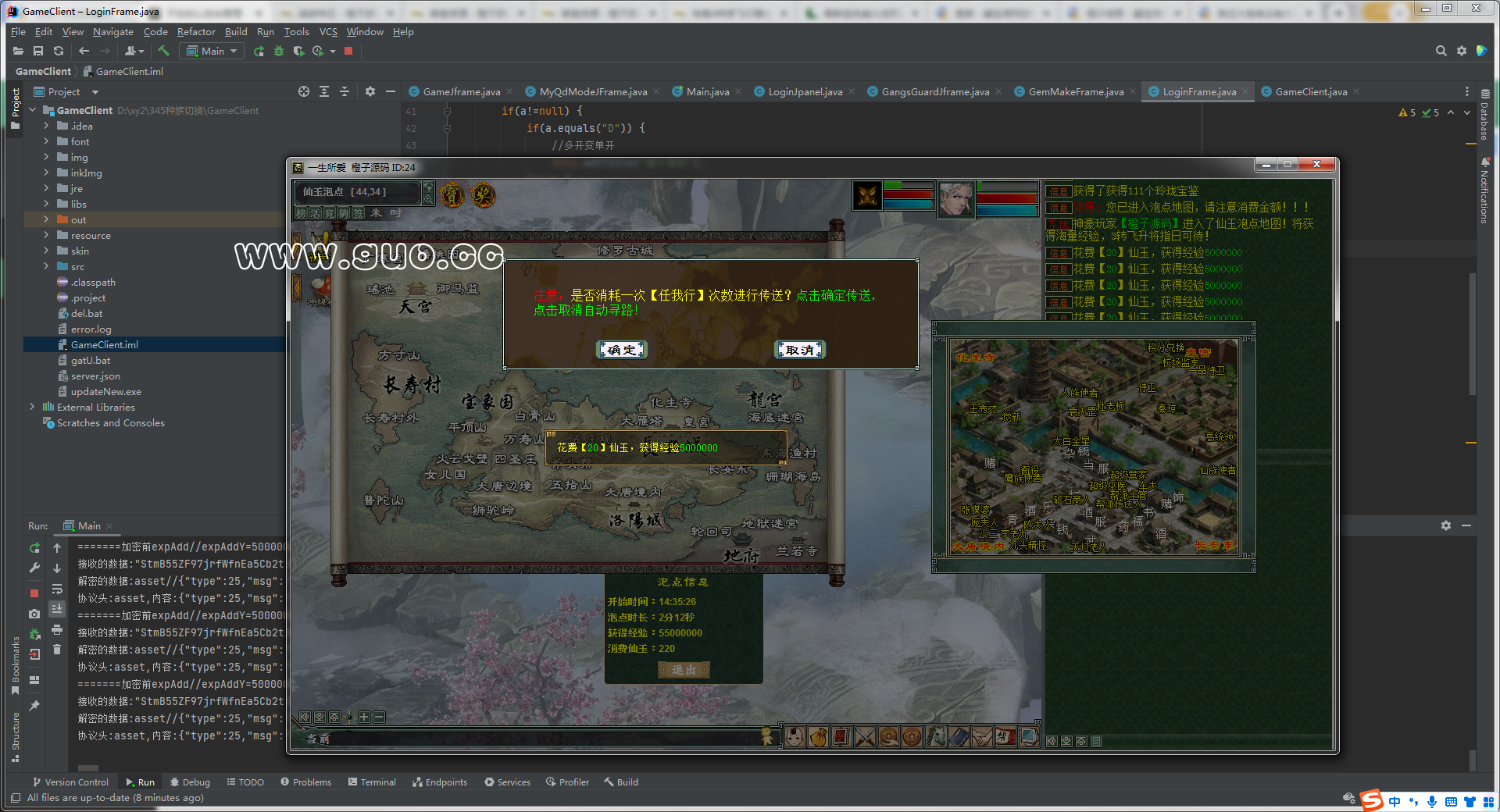Screen dimensions: 1500x812
Task: Open the Terminal tool window tab
Action: point(372,782)
